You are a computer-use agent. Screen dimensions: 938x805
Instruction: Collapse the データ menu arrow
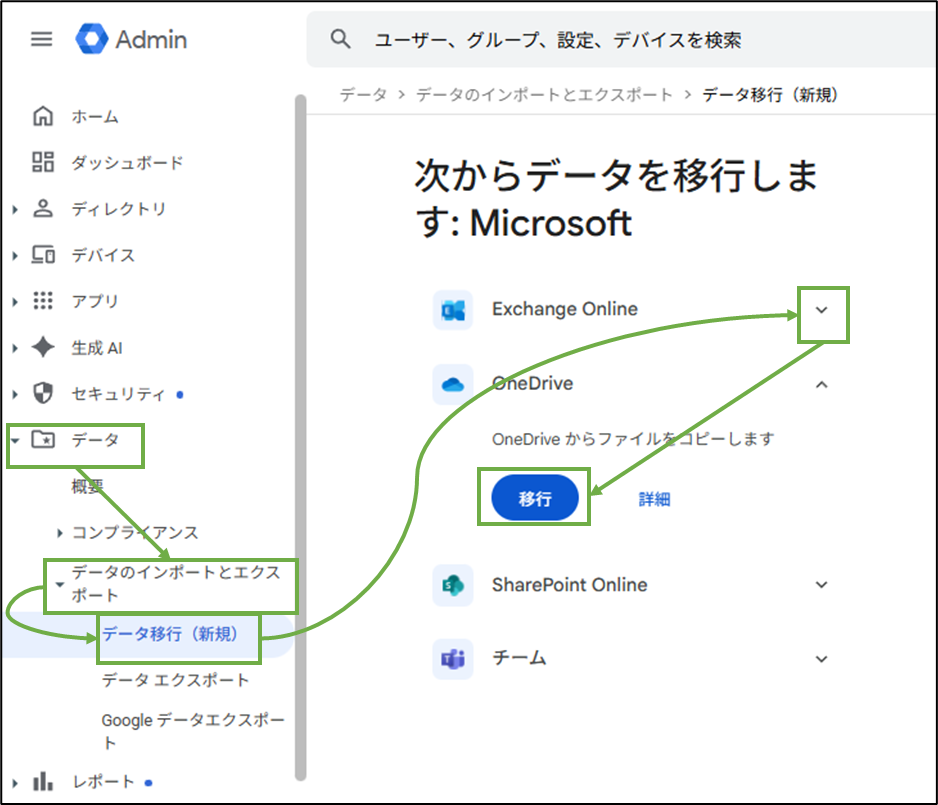coord(16,441)
